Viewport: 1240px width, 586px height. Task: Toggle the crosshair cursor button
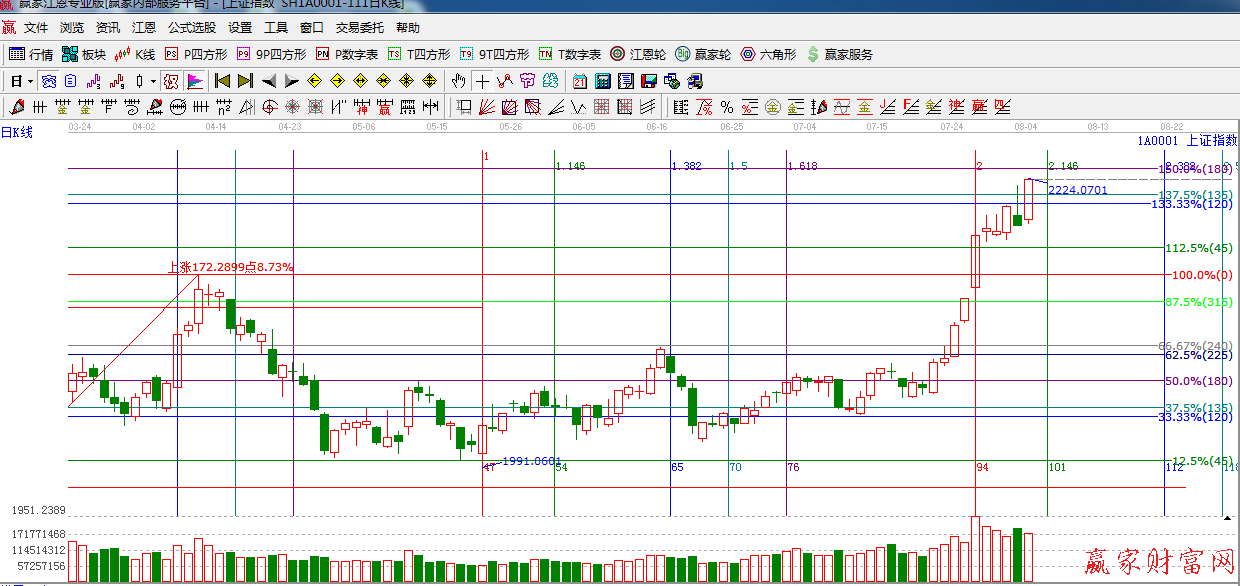coord(482,81)
